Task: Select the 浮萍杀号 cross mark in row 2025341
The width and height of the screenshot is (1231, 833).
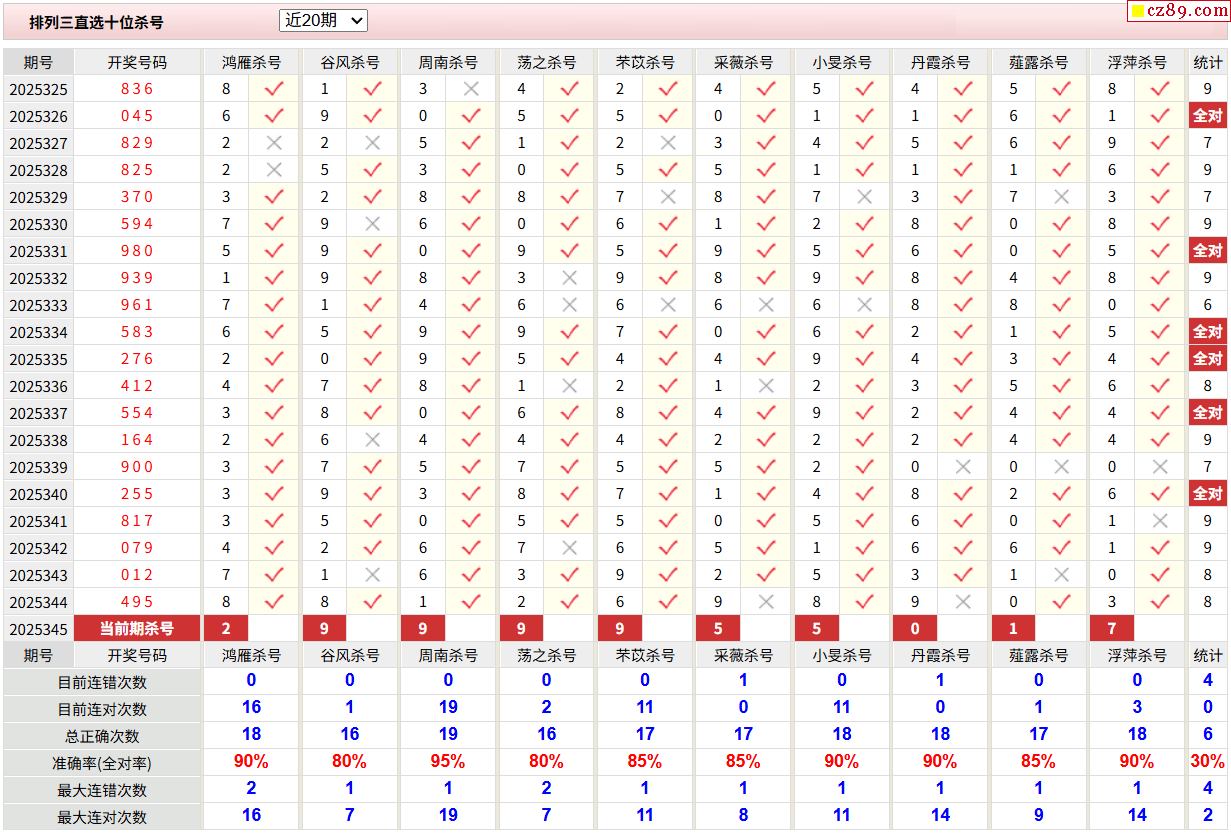Action: 1160,521
